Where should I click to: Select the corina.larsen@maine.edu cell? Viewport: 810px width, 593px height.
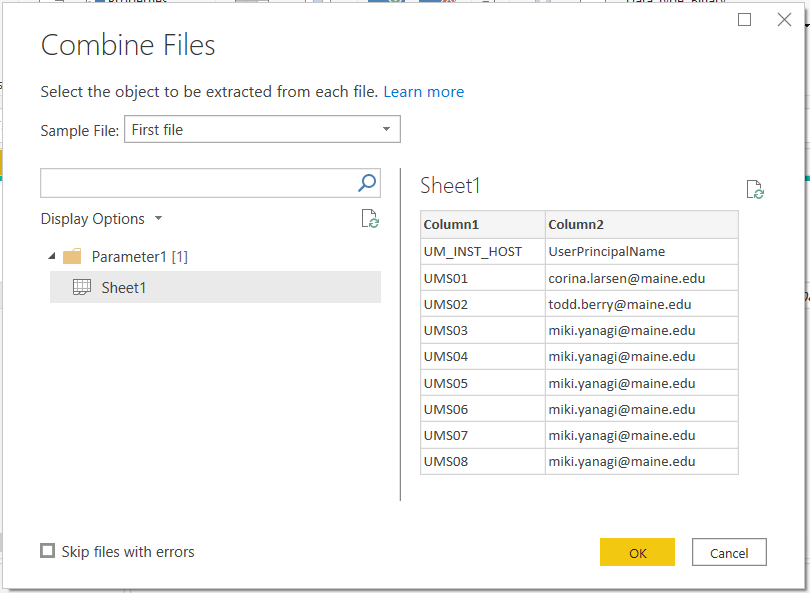[642, 278]
